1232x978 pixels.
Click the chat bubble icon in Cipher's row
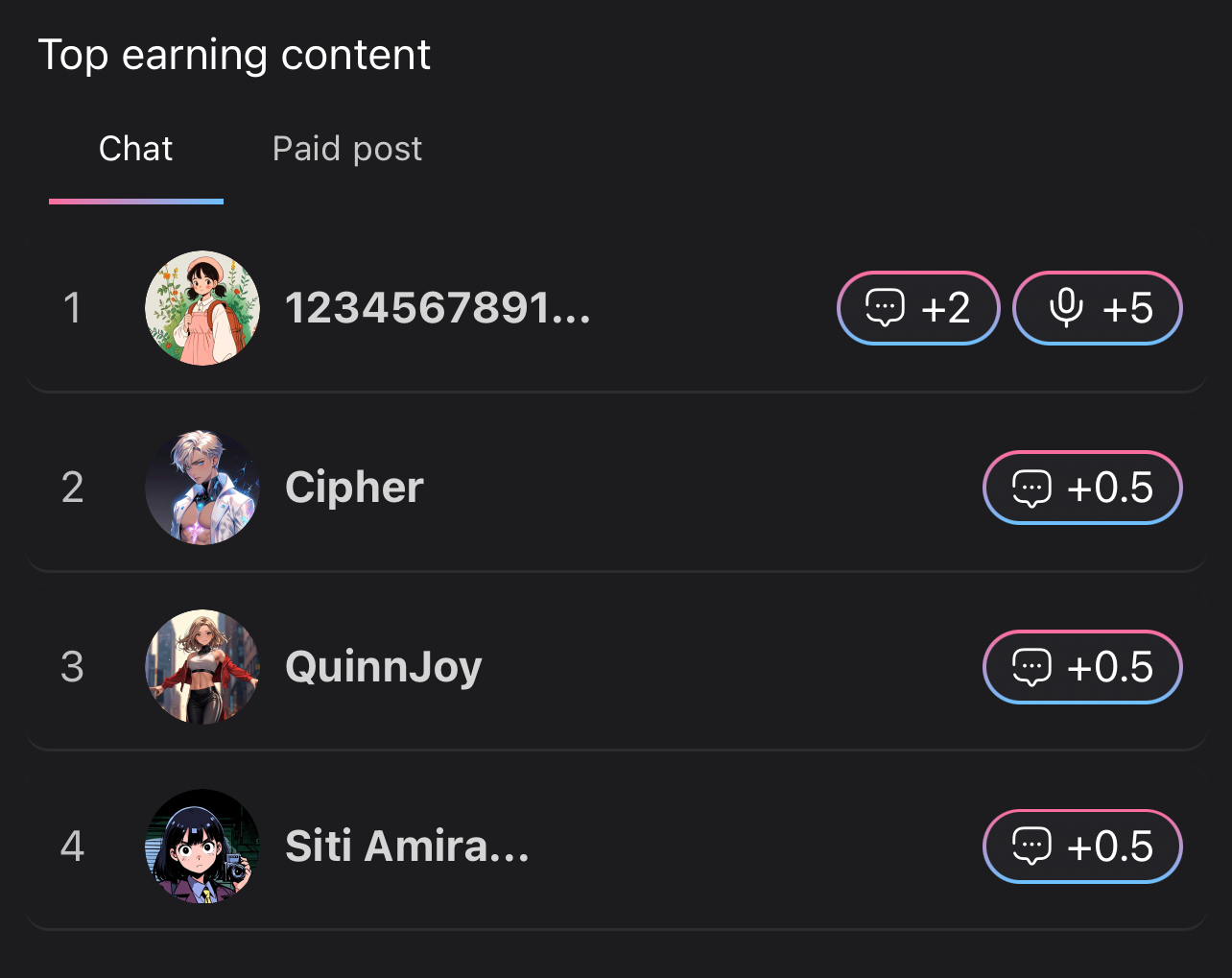pos(1031,488)
